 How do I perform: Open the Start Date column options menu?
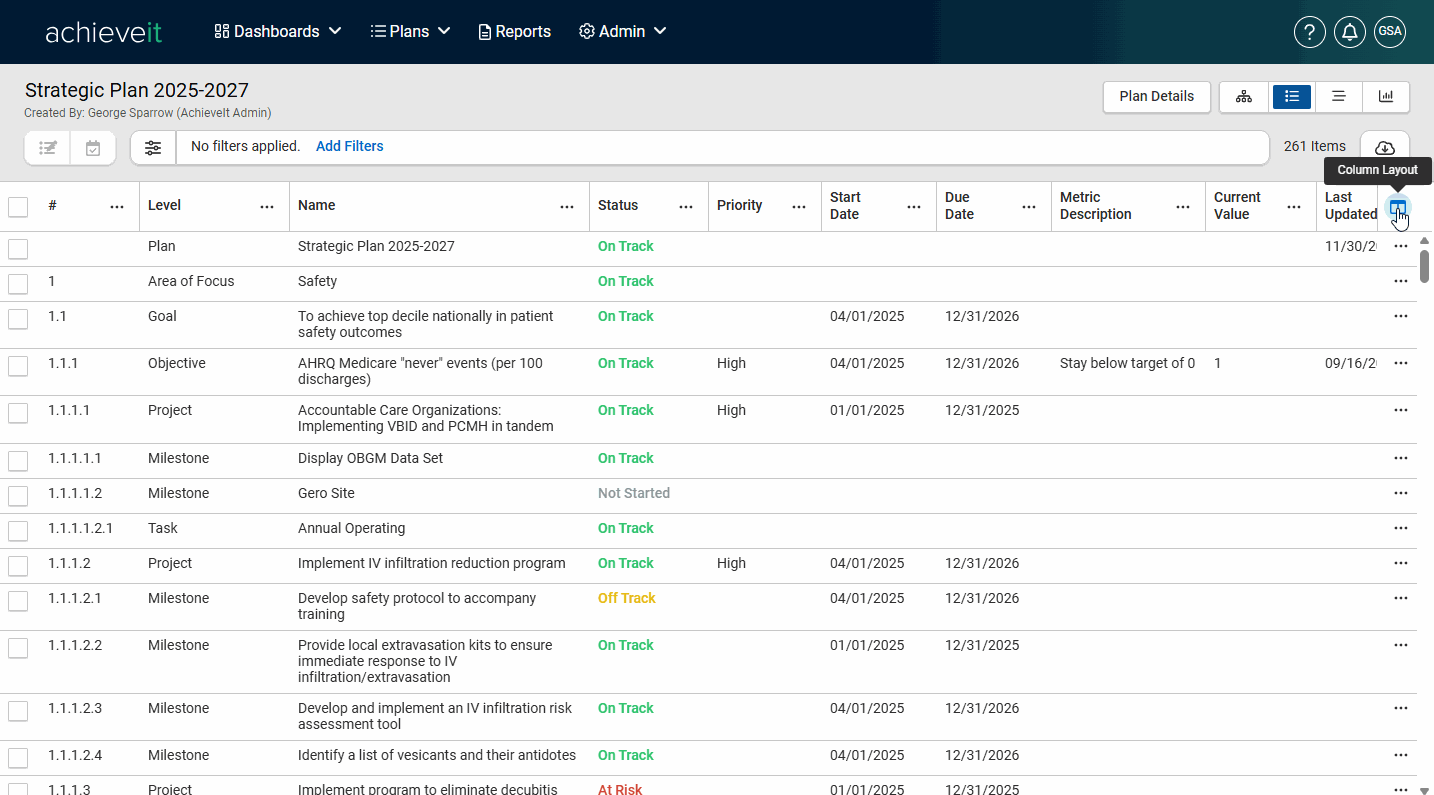914,207
